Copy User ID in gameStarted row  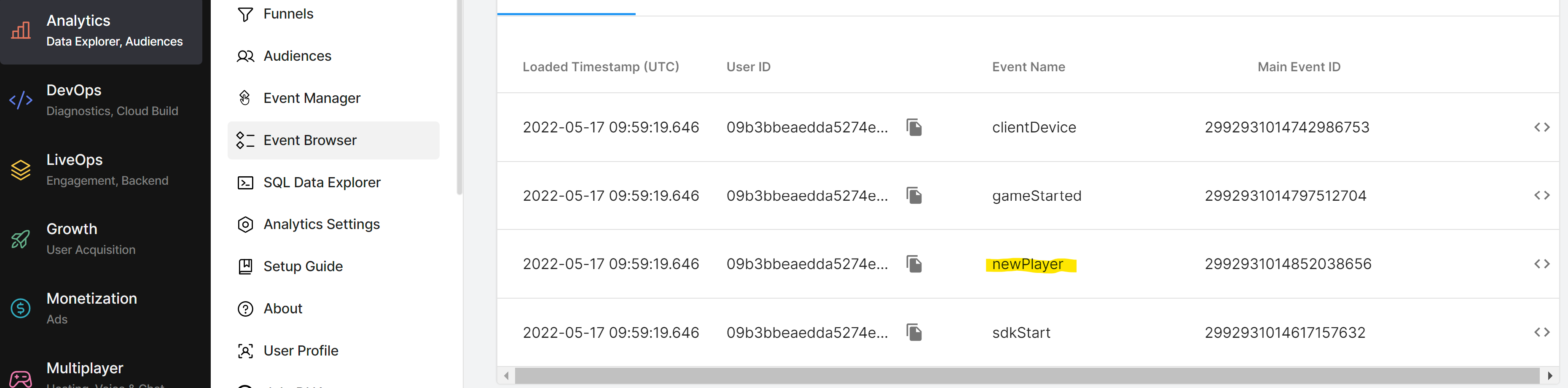point(914,195)
